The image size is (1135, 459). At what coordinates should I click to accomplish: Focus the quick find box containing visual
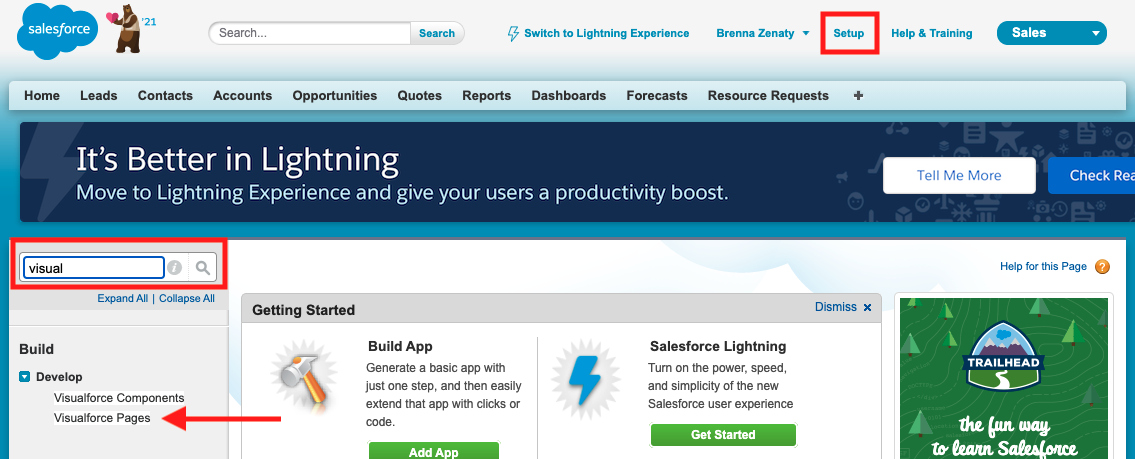click(x=94, y=268)
